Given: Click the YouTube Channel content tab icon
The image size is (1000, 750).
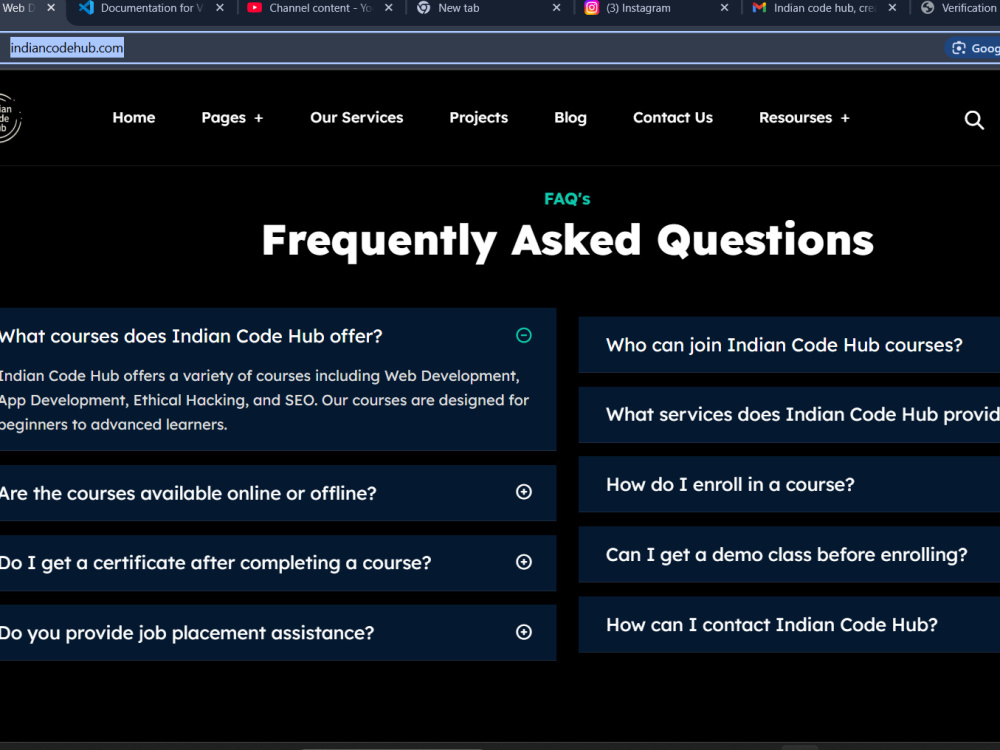Looking at the screenshot, I should tap(254, 8).
